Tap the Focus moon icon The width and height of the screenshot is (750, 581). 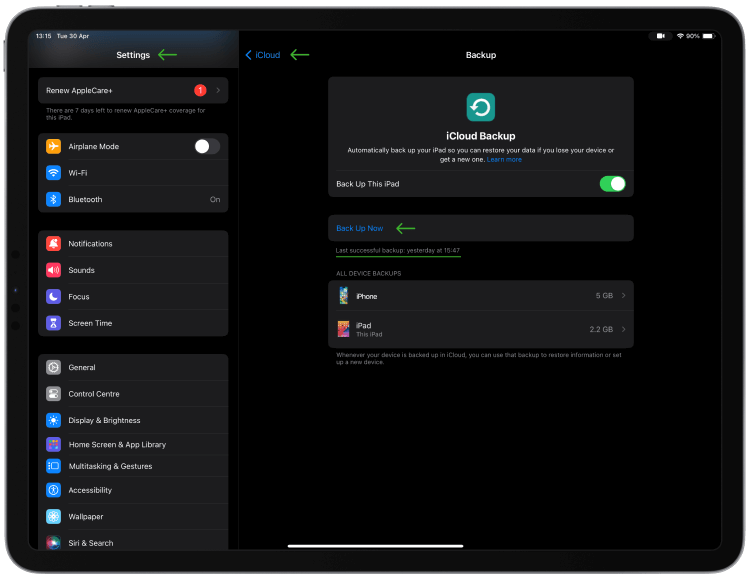pos(53,296)
